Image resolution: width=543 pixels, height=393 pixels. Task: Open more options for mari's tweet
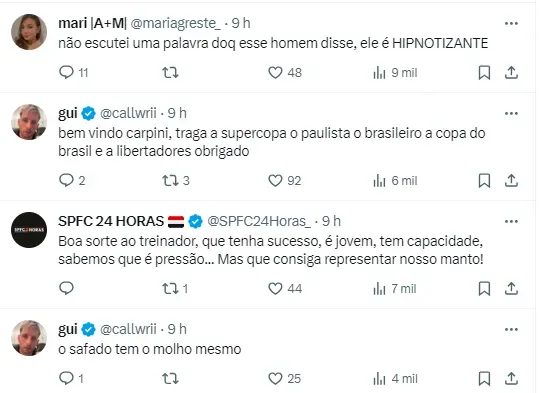(511, 24)
